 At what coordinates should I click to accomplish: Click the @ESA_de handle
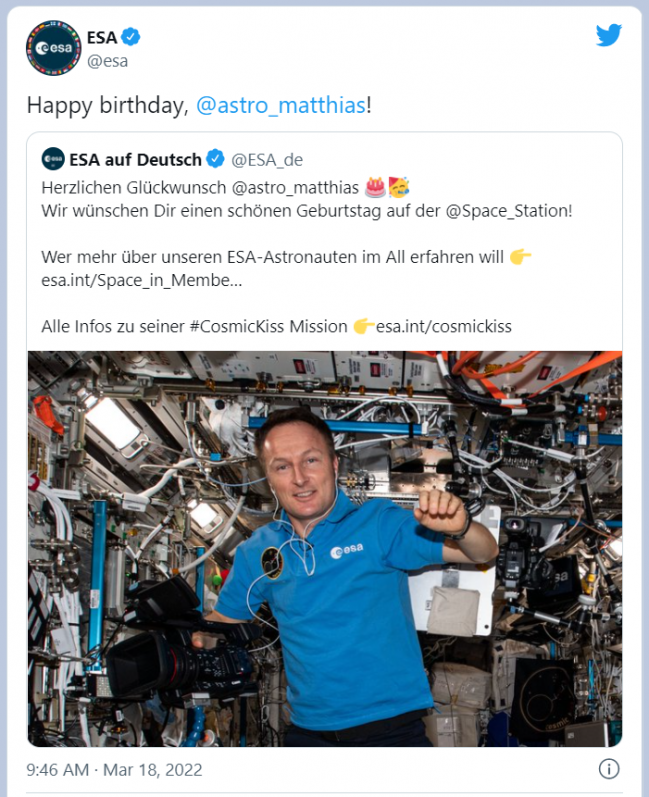click(x=267, y=159)
